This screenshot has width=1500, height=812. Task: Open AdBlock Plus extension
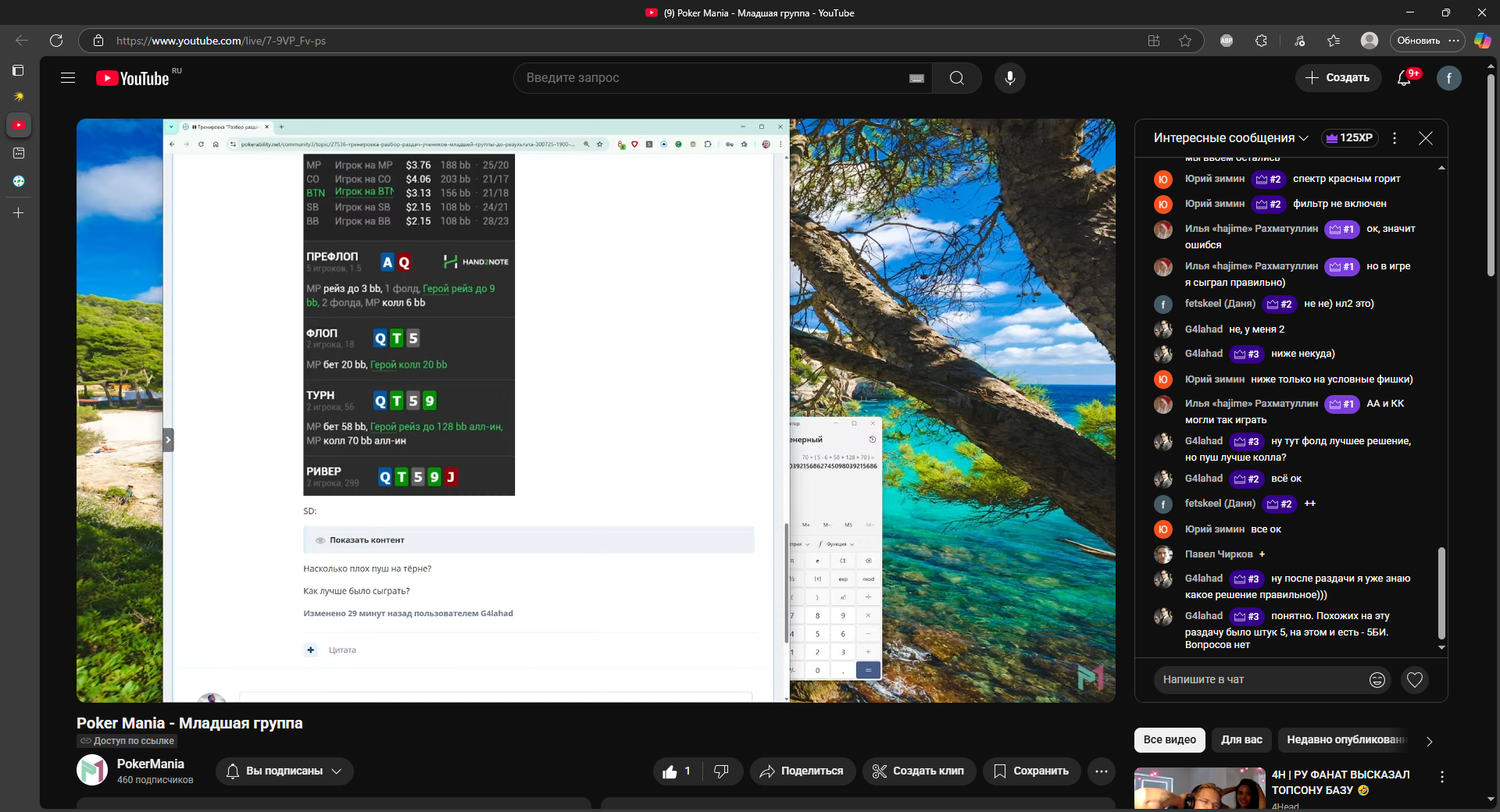[1227, 41]
